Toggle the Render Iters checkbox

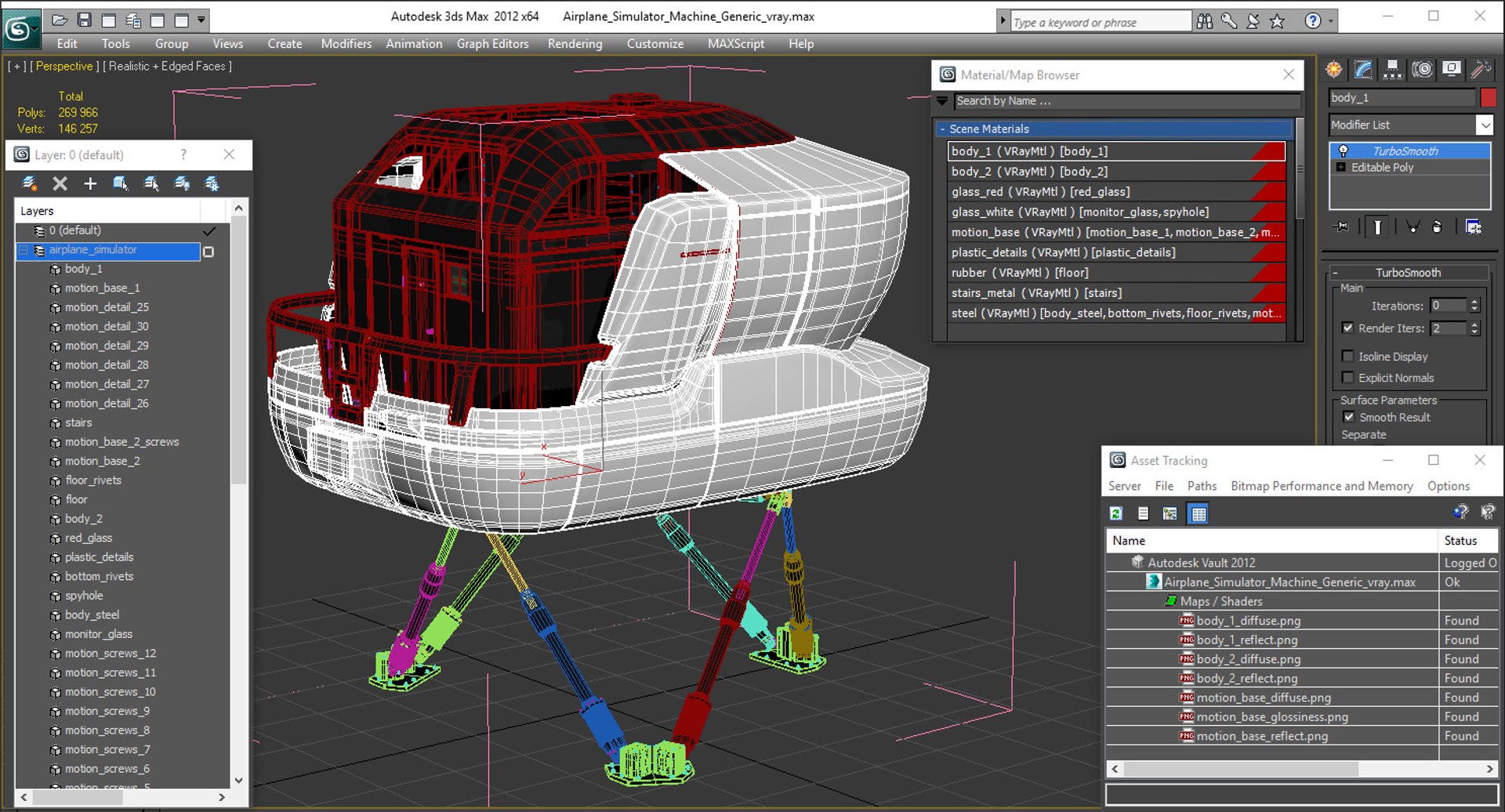[x=1347, y=328]
